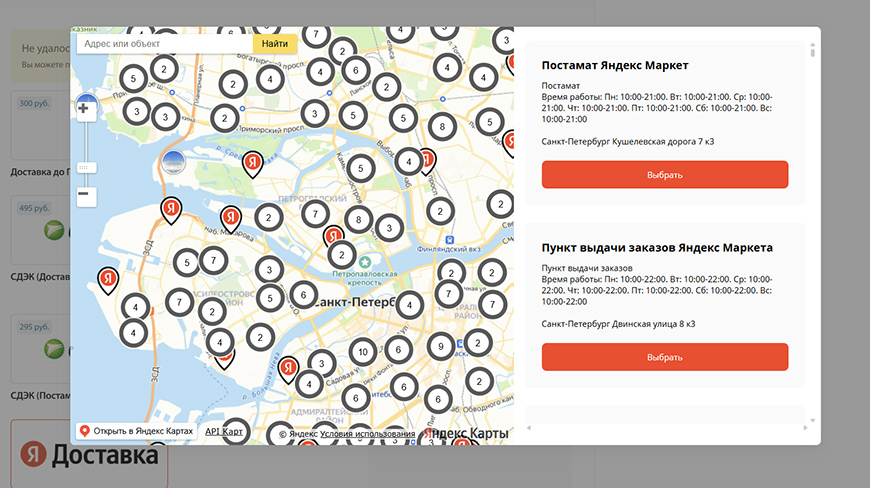Click the '495 руб.' price tag in background
The height and width of the screenshot is (488, 870).
34,209
